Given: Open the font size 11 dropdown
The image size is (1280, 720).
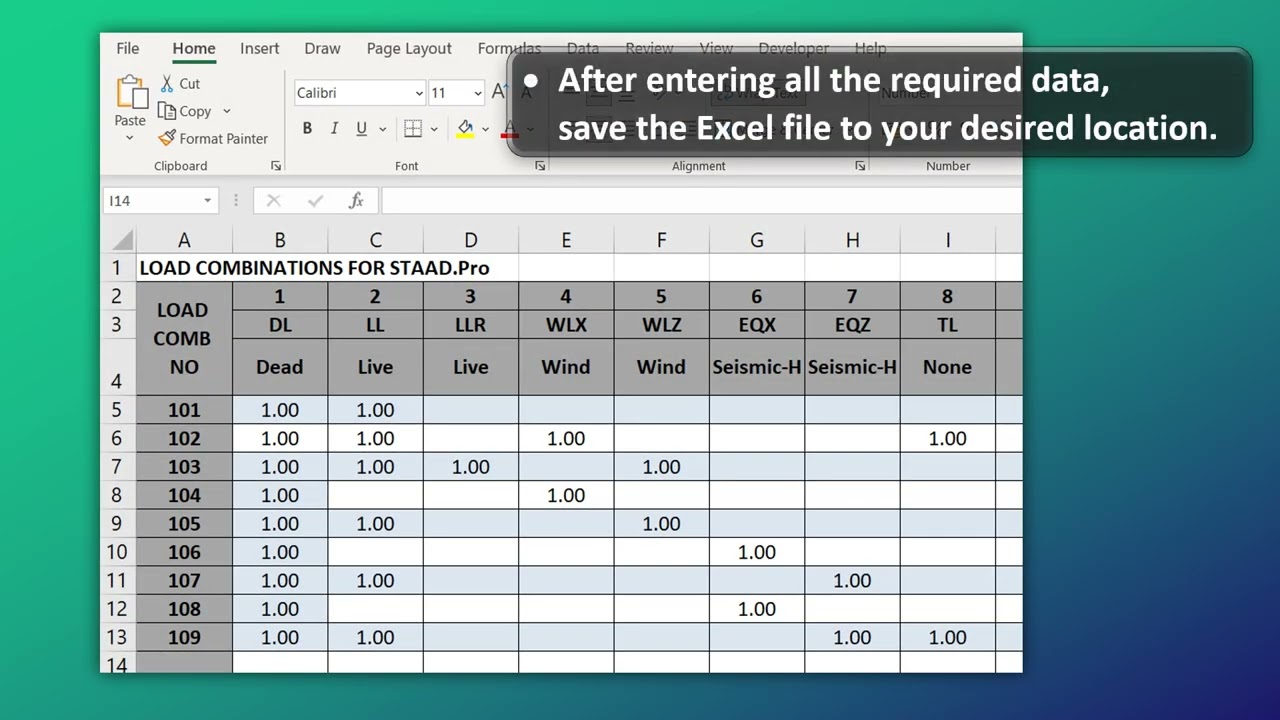Looking at the screenshot, I should click(x=477, y=93).
